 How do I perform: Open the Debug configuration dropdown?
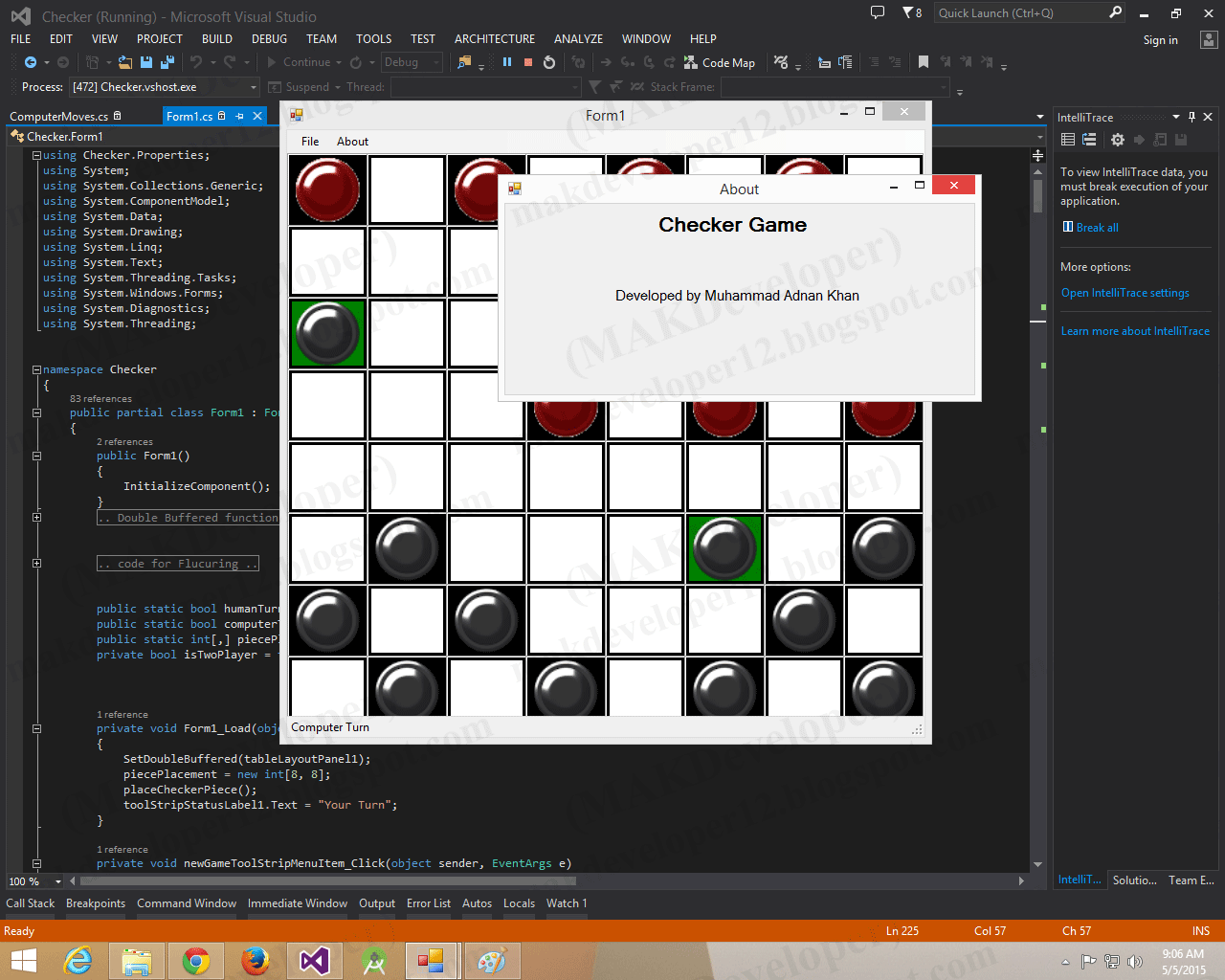pos(412,62)
